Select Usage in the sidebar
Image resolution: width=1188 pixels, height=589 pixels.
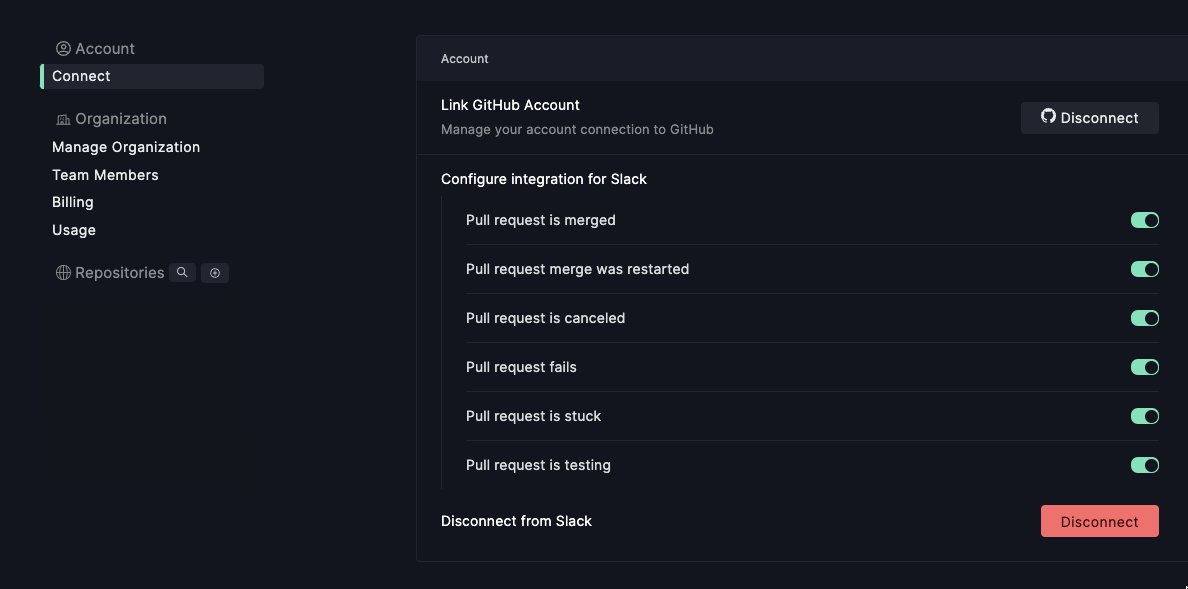click(x=74, y=230)
